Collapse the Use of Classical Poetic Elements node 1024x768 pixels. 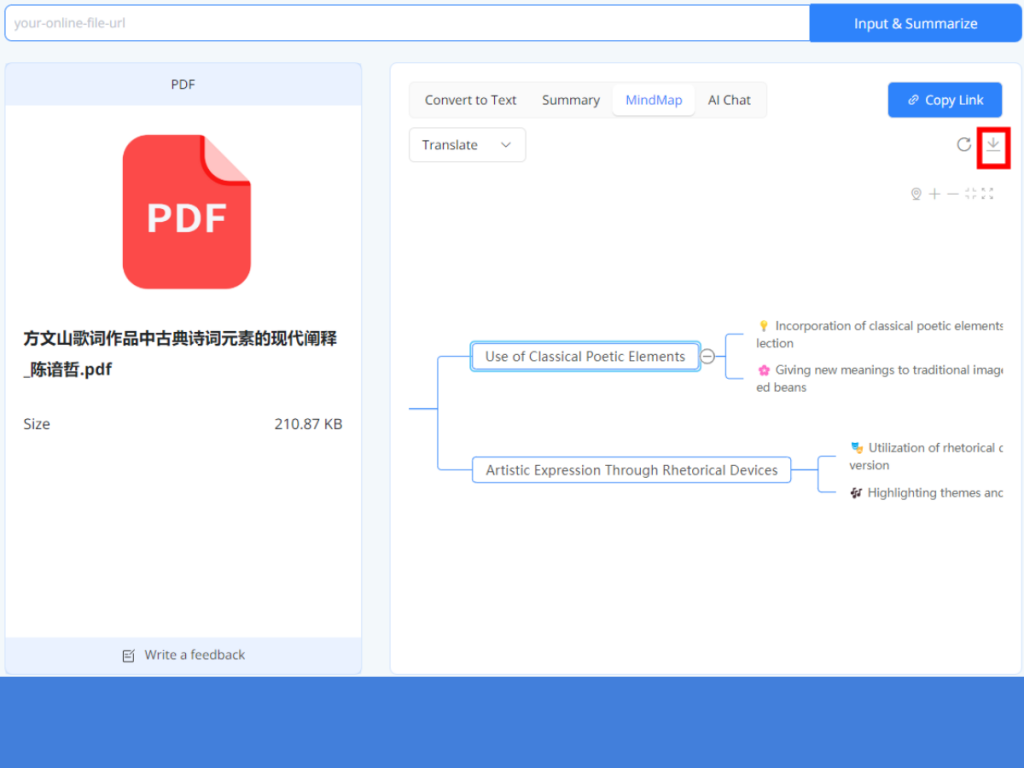pyautogui.click(x=708, y=356)
